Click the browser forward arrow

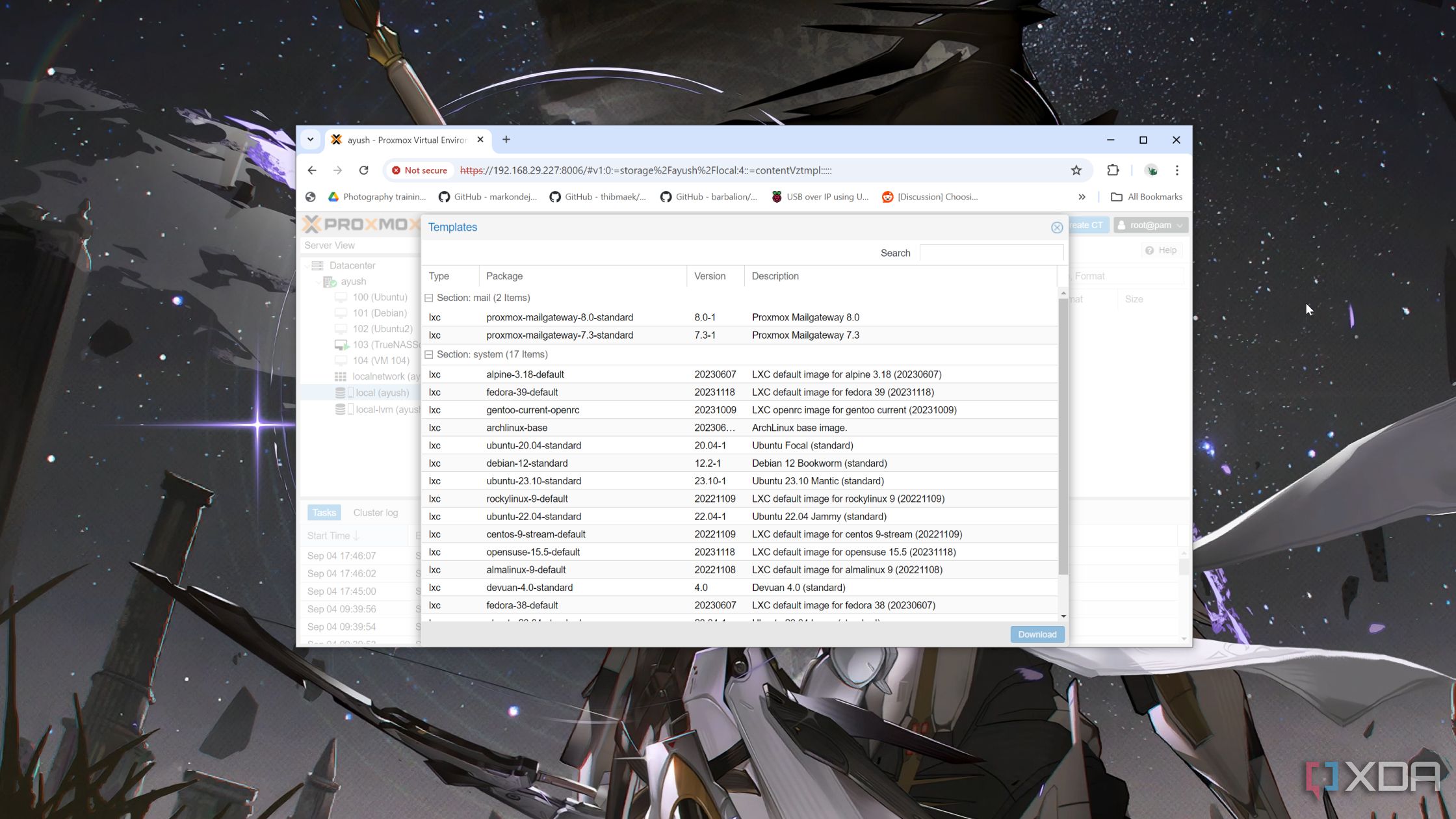(337, 170)
